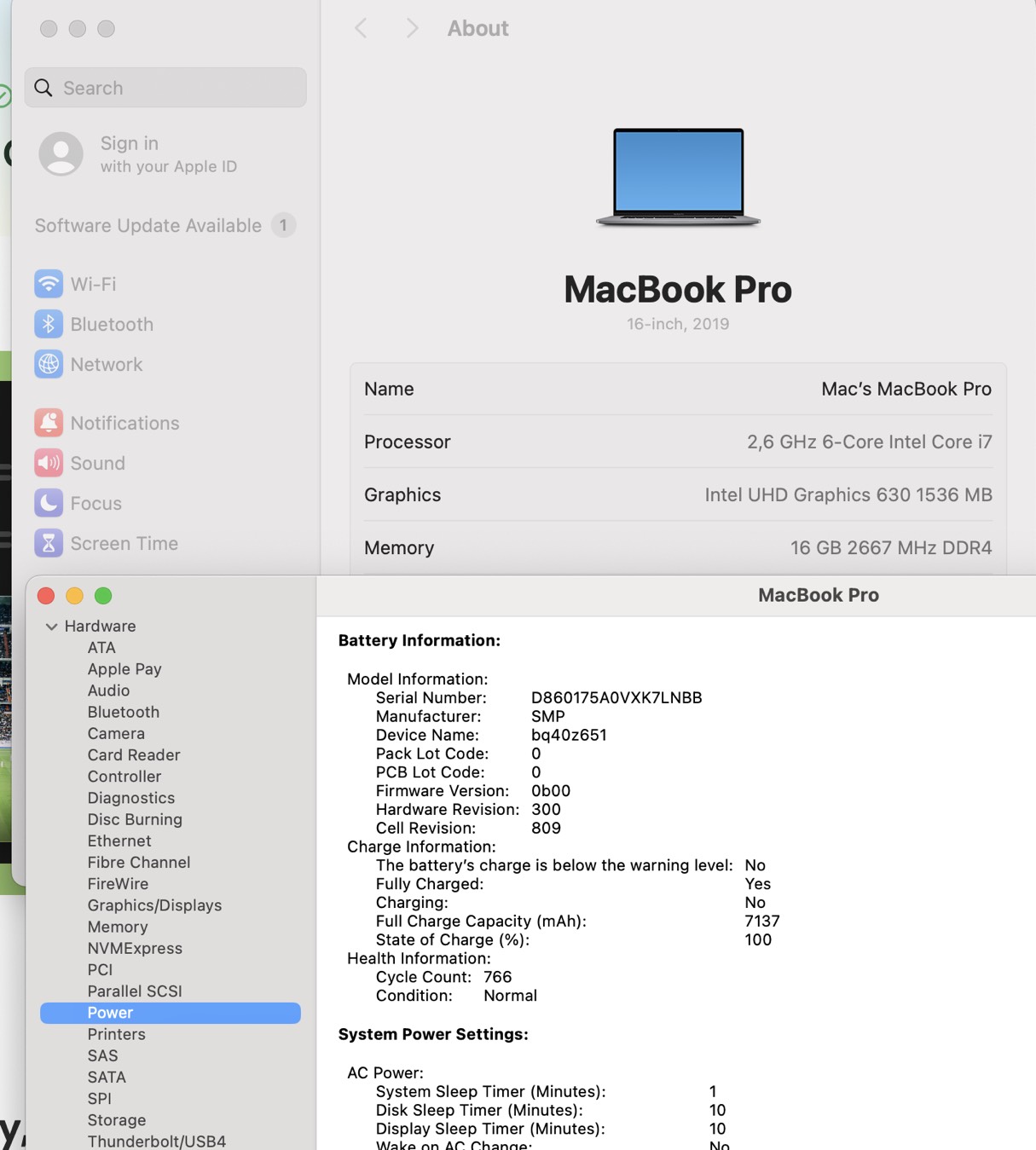Select Memory in System Information sidebar
This screenshot has height=1150, width=1036.
point(118,927)
